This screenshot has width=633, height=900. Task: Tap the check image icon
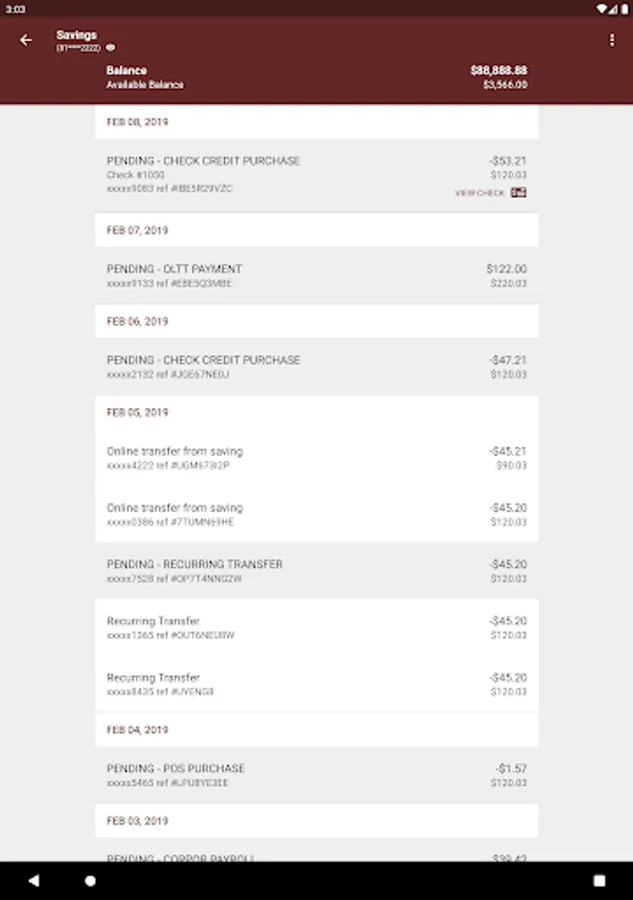518,193
